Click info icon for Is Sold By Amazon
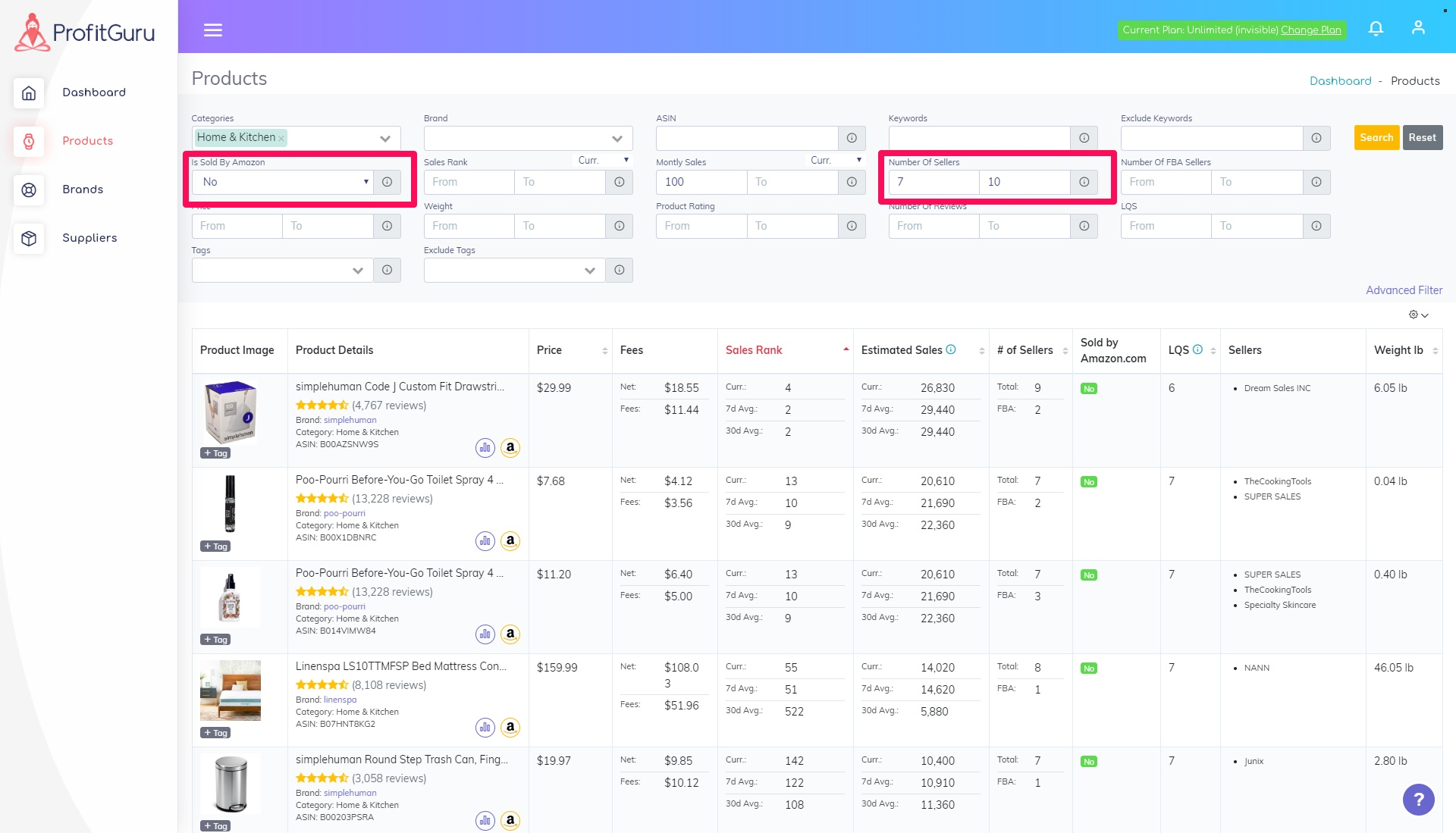 (387, 182)
